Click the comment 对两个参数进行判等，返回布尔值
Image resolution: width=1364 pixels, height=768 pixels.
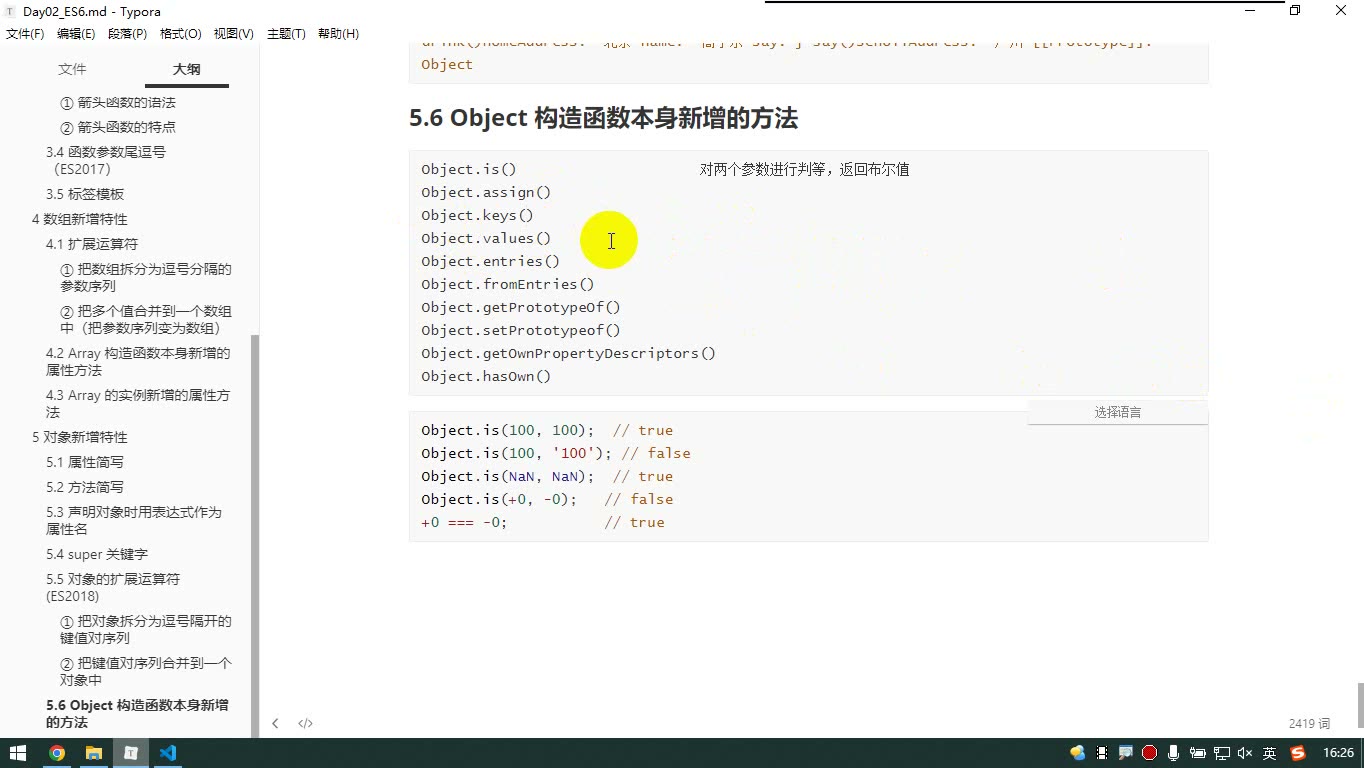tap(804, 169)
